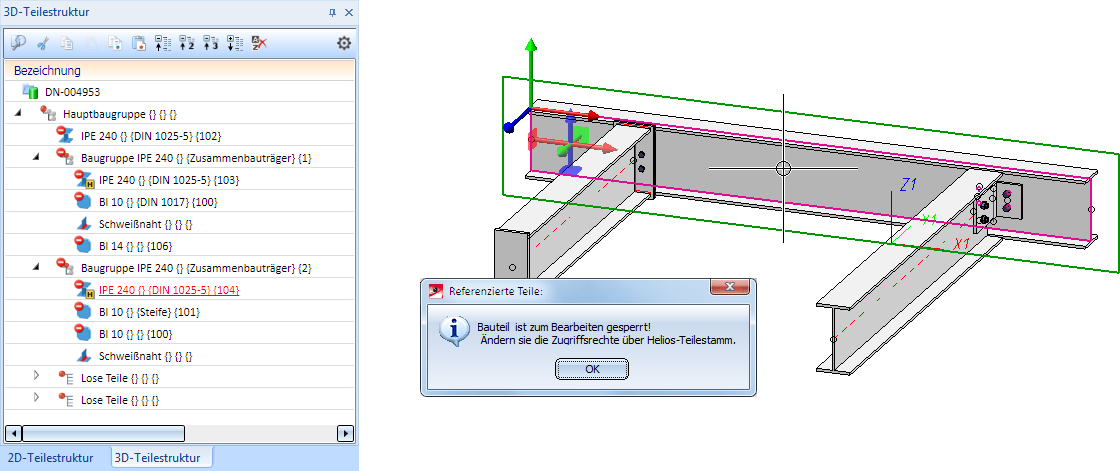The height and width of the screenshot is (471, 1120).
Task: Click the copy-with-reference icon (pages with blue dot)
Action: [115, 43]
